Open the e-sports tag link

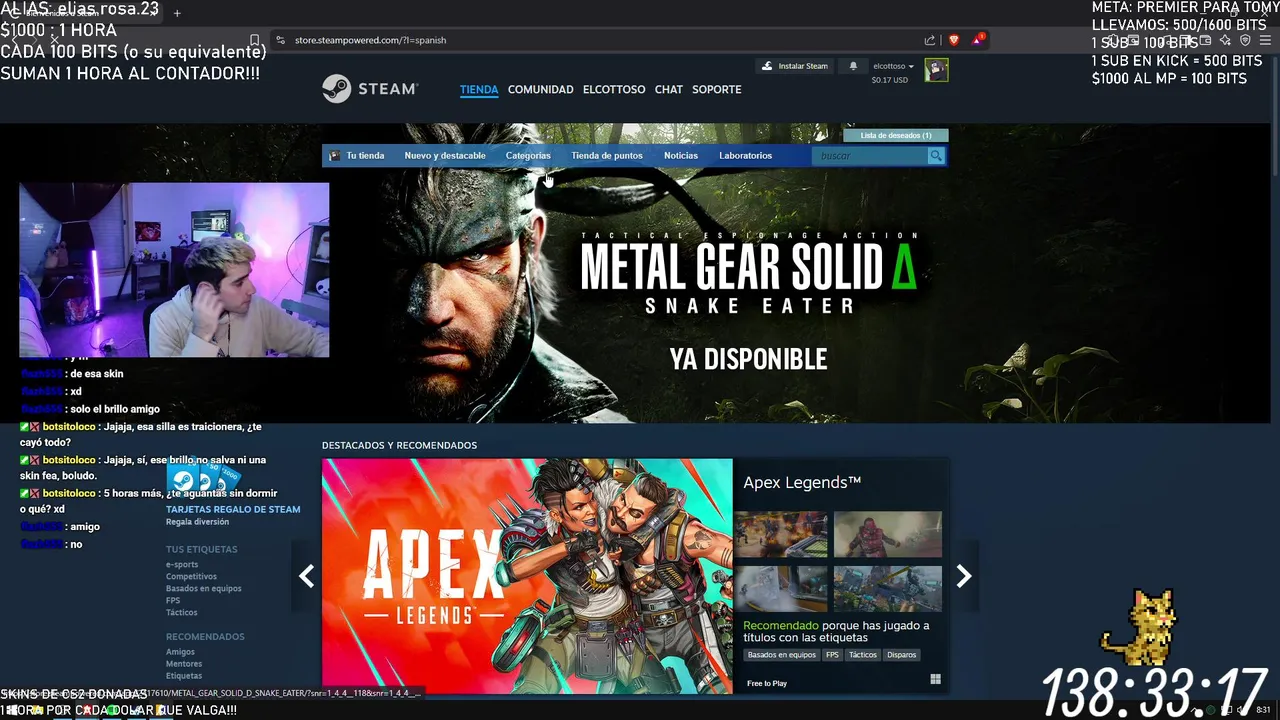click(182, 565)
